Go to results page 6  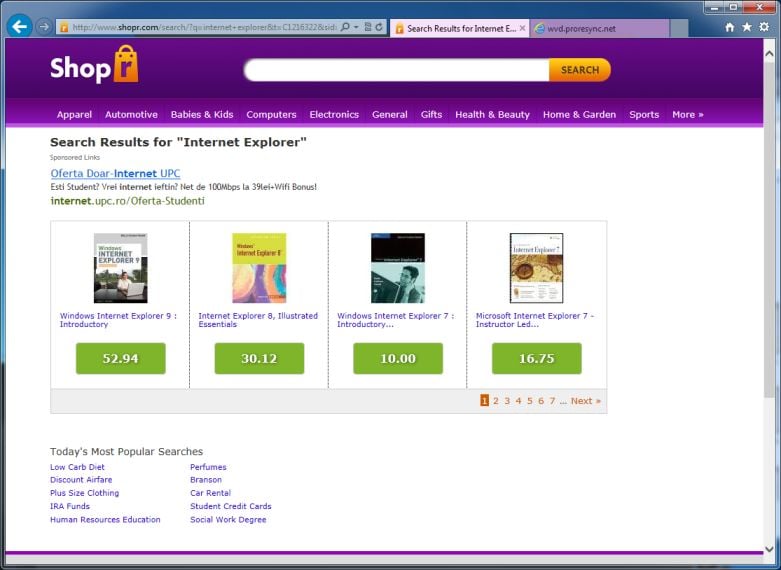541,401
